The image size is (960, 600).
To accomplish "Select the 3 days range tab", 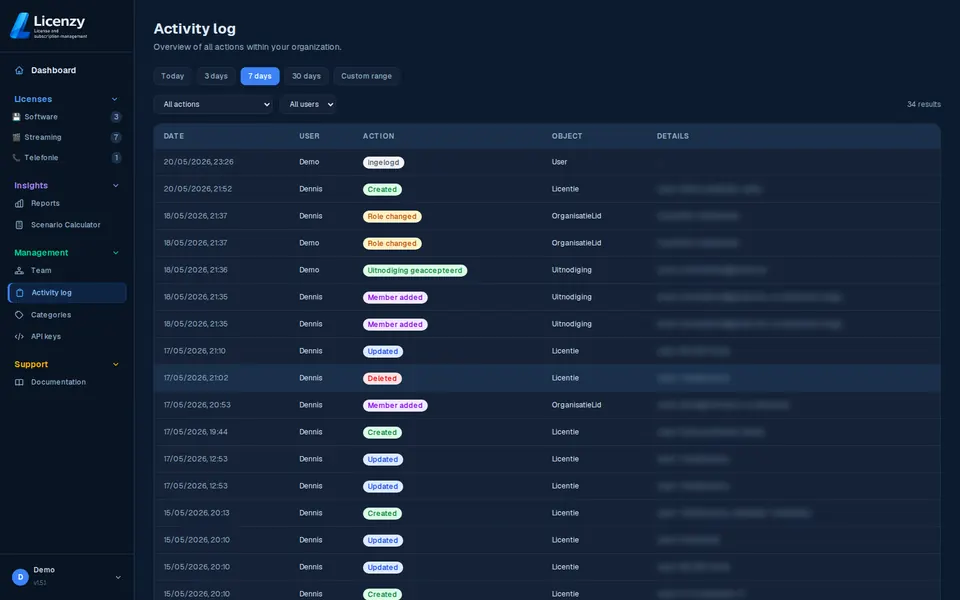I will (216, 76).
